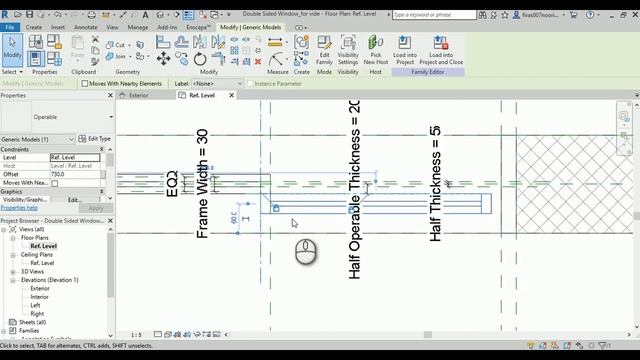The height and width of the screenshot is (360, 640).
Task: Expand the 3D Views tree node
Action: point(13,271)
